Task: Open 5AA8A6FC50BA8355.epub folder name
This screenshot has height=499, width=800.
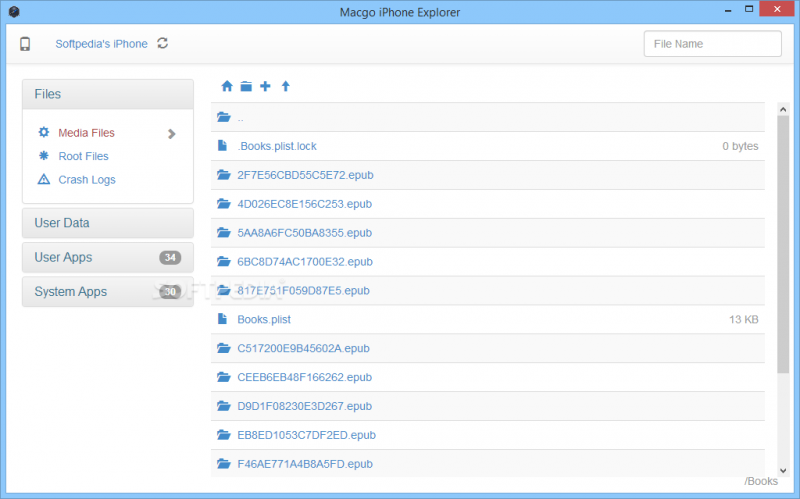Action: [x=305, y=233]
